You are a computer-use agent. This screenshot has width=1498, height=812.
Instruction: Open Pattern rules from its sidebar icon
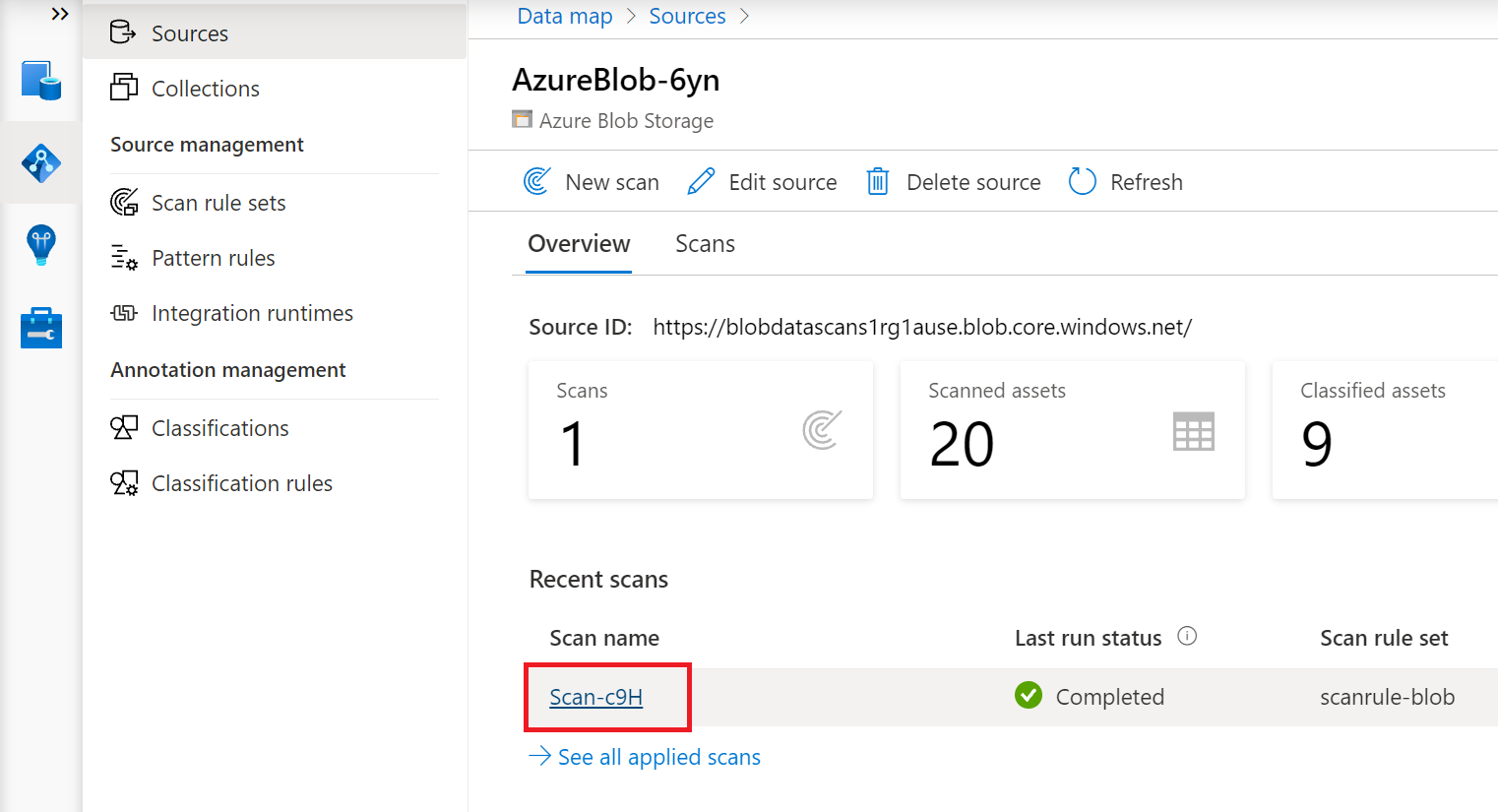tap(125, 258)
